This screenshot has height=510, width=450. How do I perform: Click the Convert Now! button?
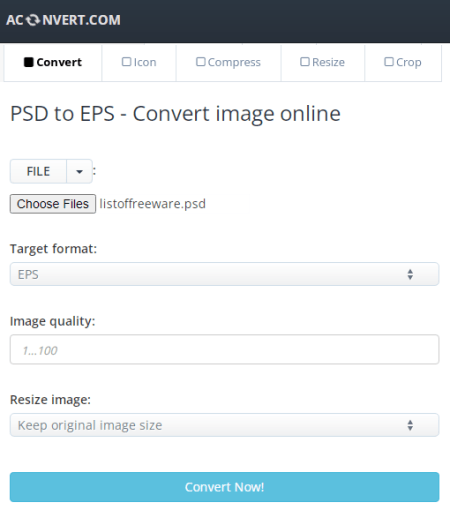(x=224, y=487)
